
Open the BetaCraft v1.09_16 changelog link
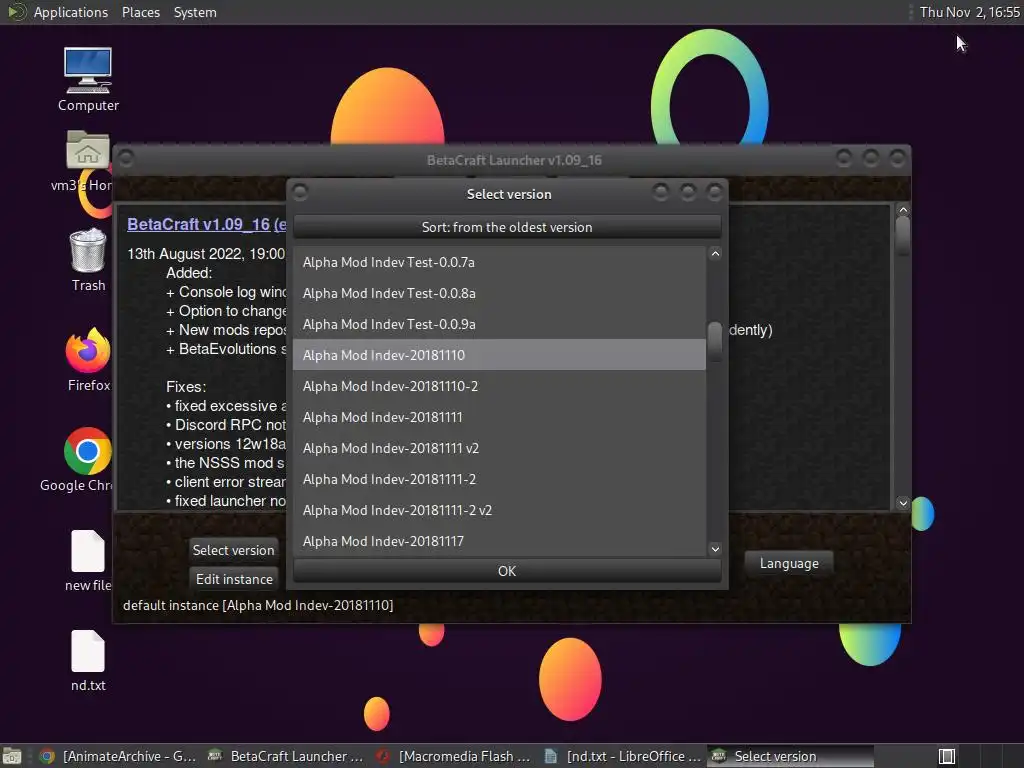pos(206,224)
